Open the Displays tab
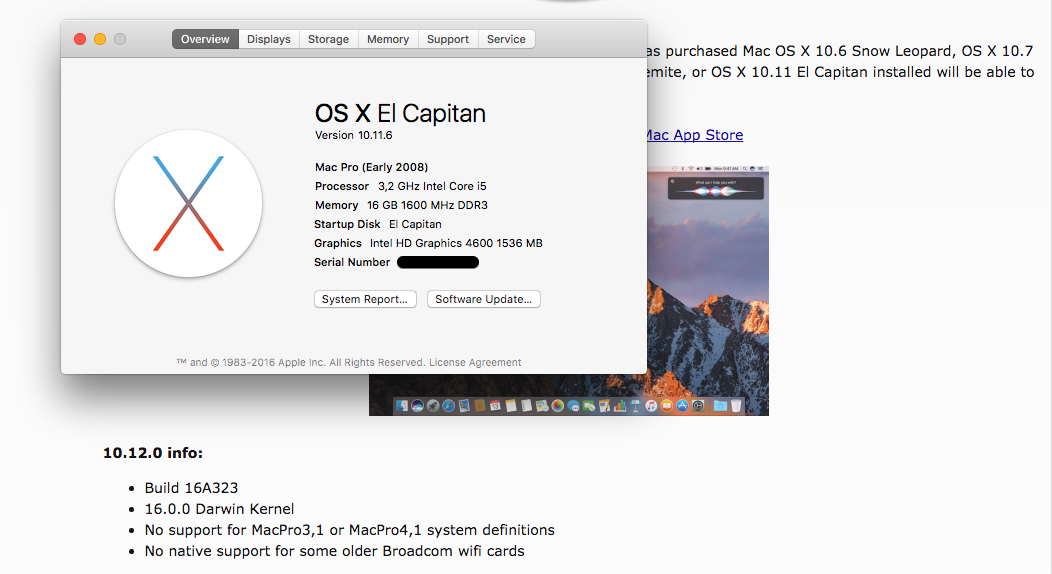Image resolution: width=1052 pixels, height=574 pixels. pyautogui.click(x=268, y=39)
